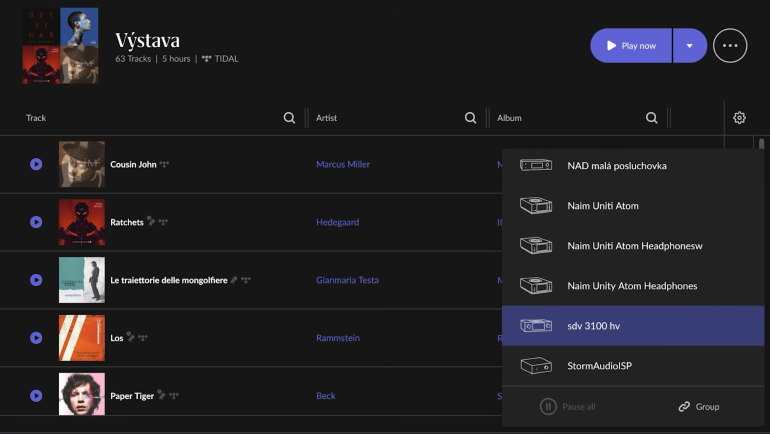Expand the Play now dropdown arrow
Viewport: 770px width, 434px height.
(689, 46)
